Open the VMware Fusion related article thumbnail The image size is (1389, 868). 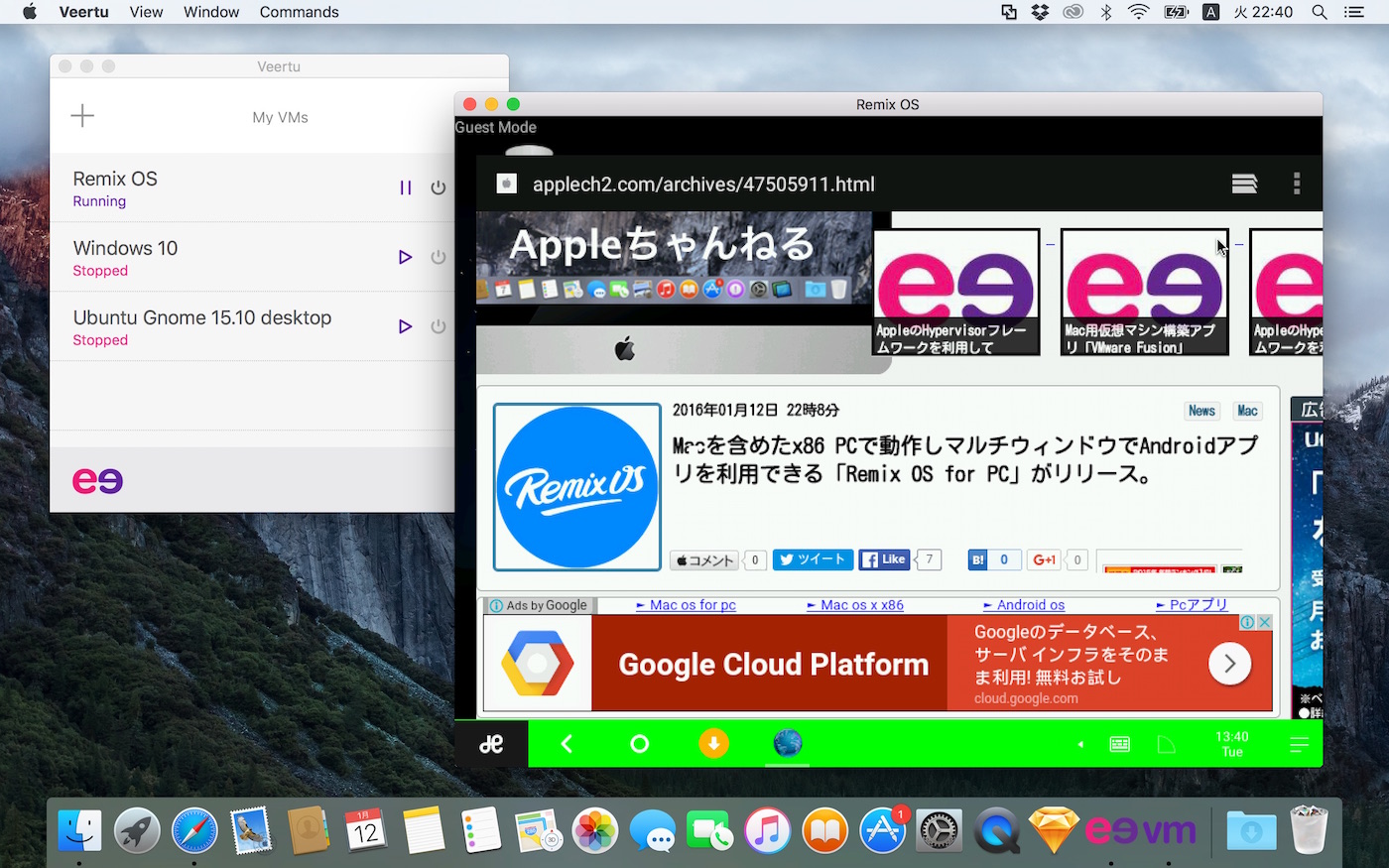(1145, 292)
